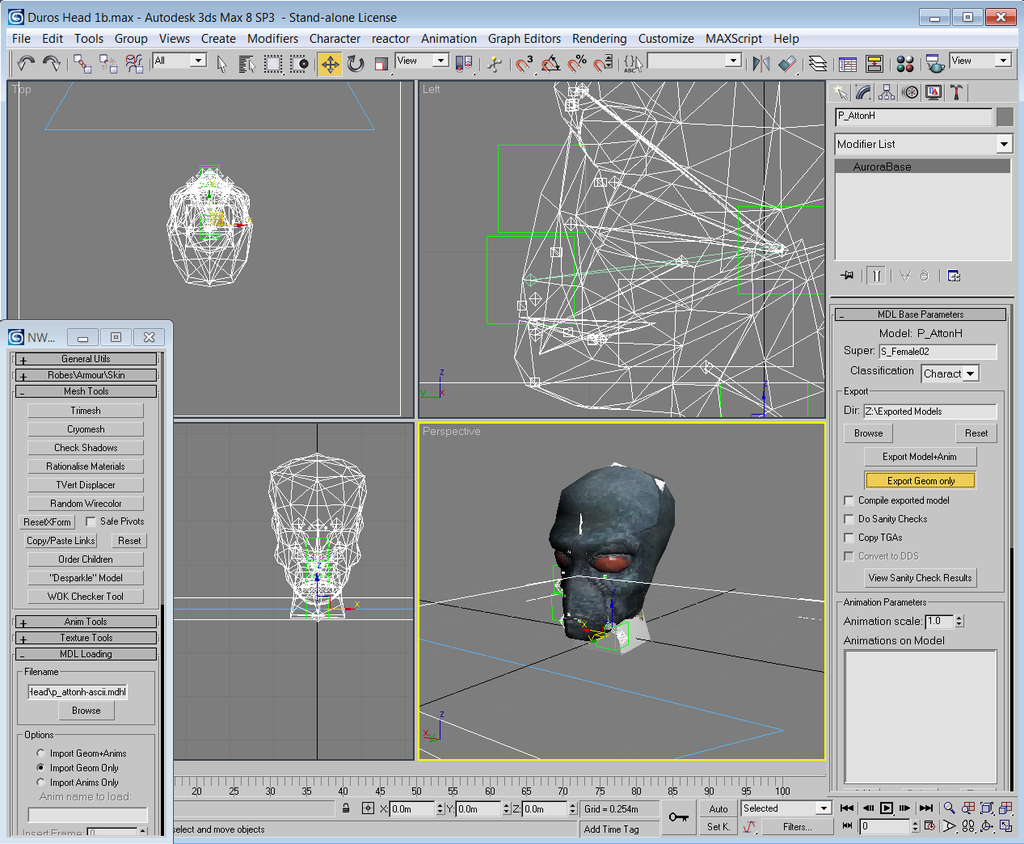
Task: Click the Quick Render teapot icon
Action: pyautogui.click(x=935, y=63)
